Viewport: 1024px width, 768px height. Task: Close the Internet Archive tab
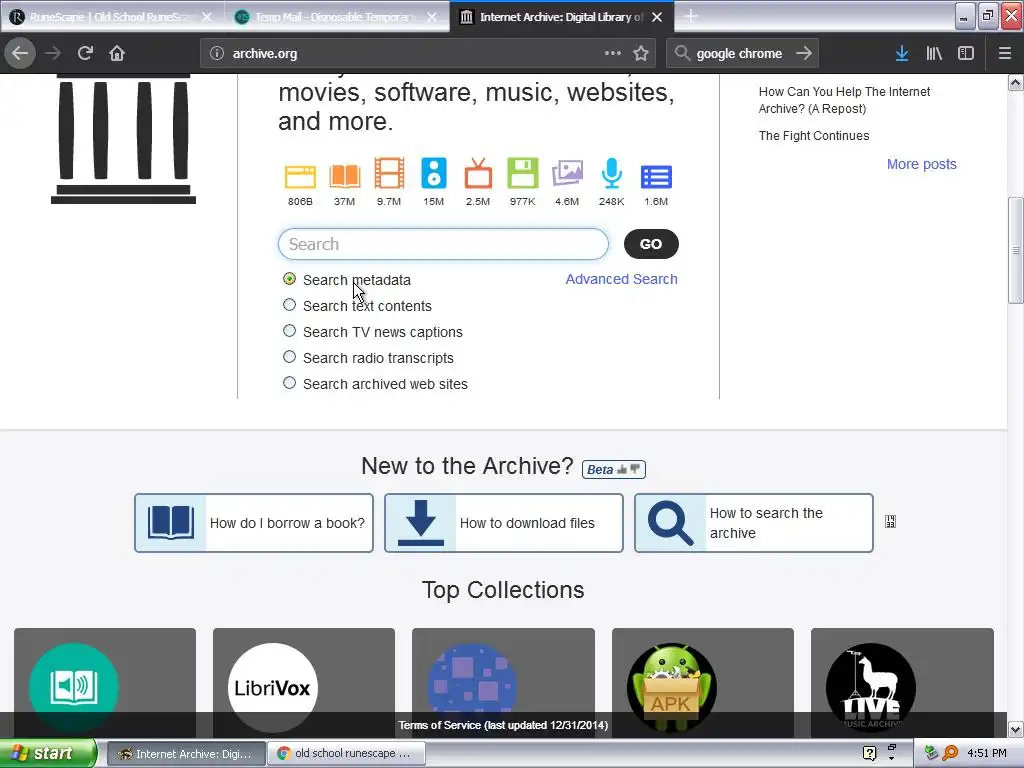(658, 17)
